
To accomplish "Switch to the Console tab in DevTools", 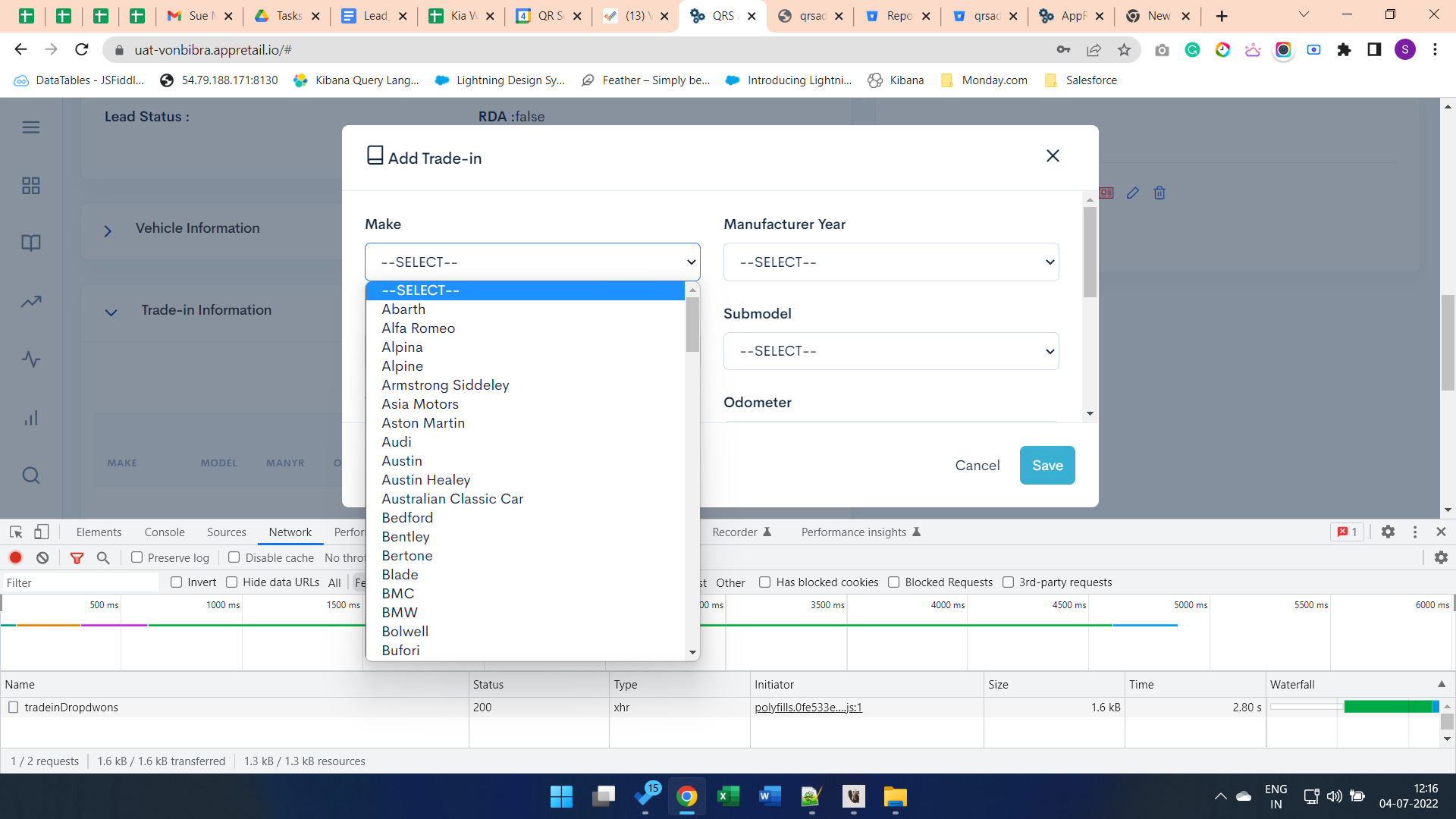I will point(165,532).
